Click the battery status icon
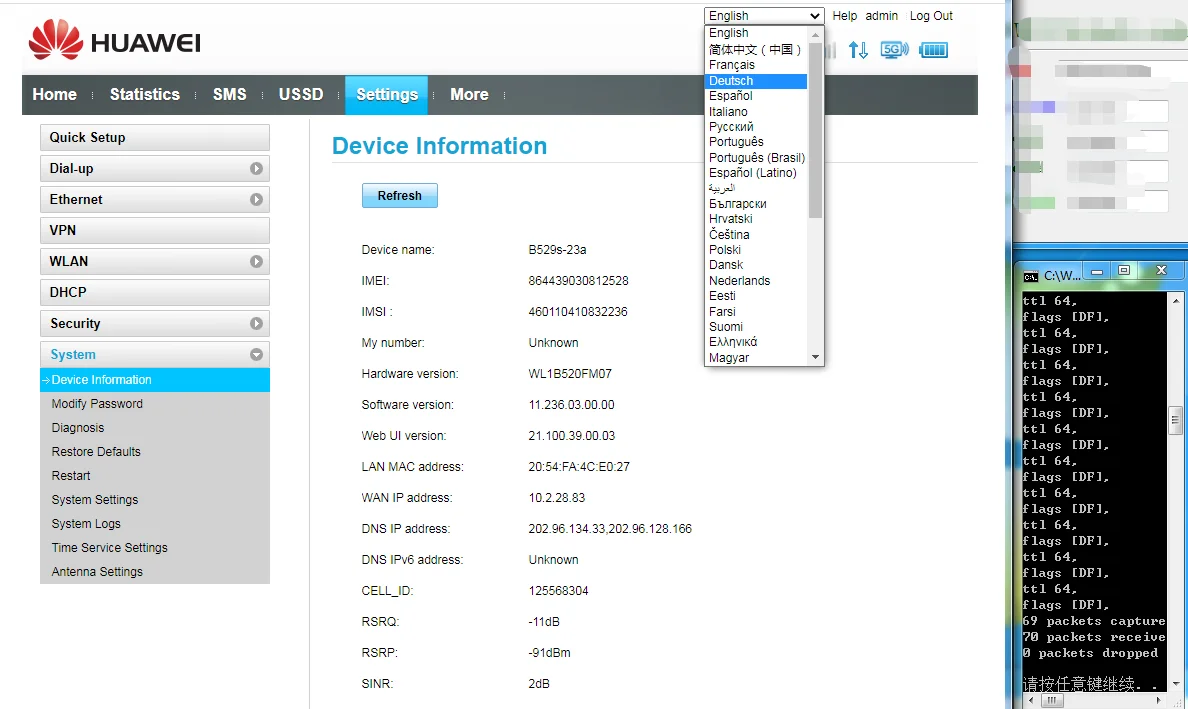The width and height of the screenshot is (1188, 709). pyautogui.click(x=933, y=50)
